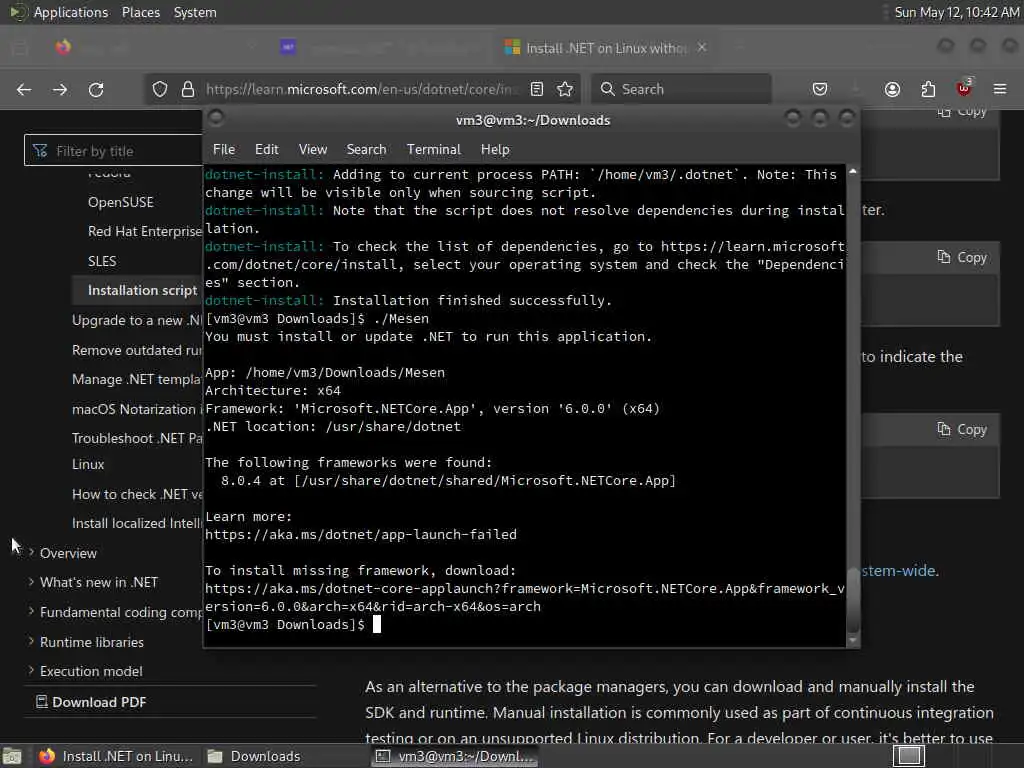Save page to Pocket
This screenshot has height=768, width=1024.
(820, 89)
